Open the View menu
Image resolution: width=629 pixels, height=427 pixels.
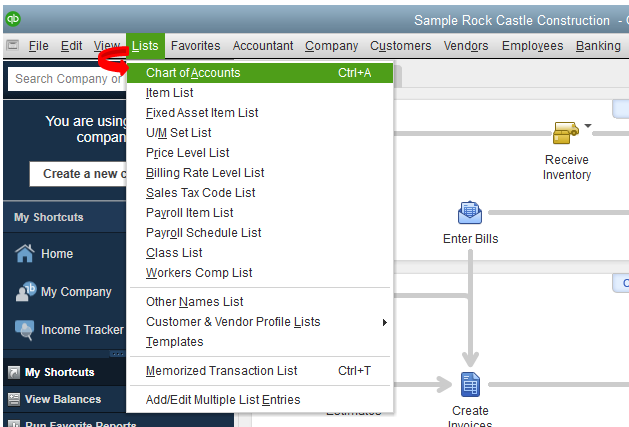point(107,46)
